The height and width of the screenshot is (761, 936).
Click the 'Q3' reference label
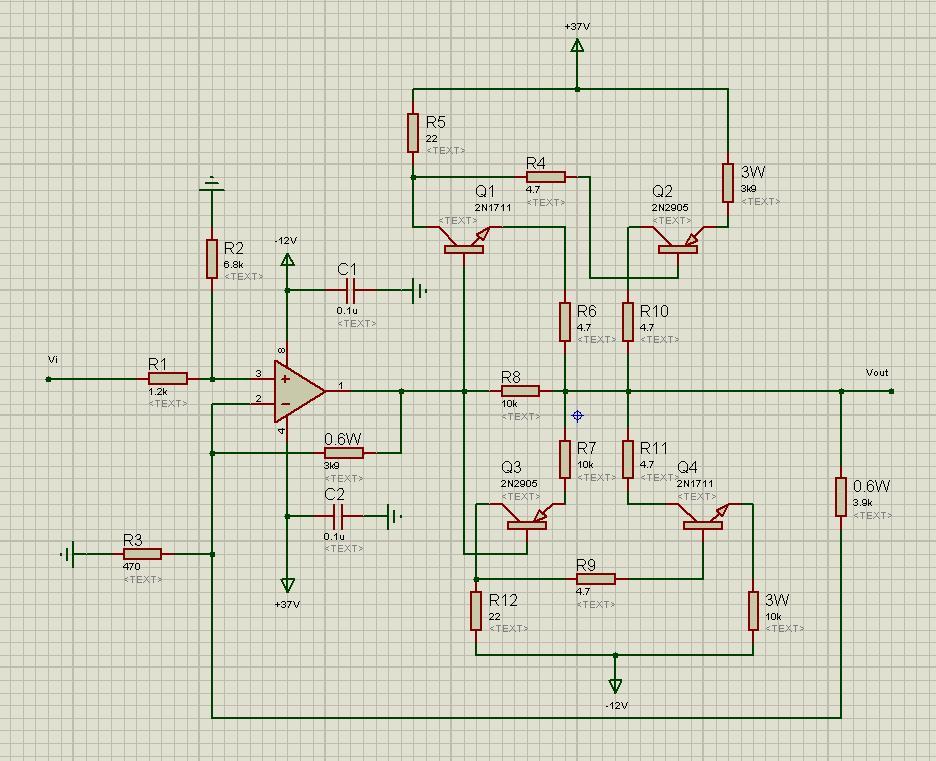click(511, 467)
